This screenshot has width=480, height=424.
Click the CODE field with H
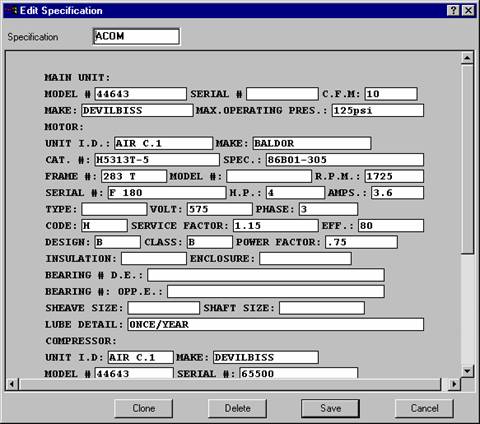tap(104, 226)
